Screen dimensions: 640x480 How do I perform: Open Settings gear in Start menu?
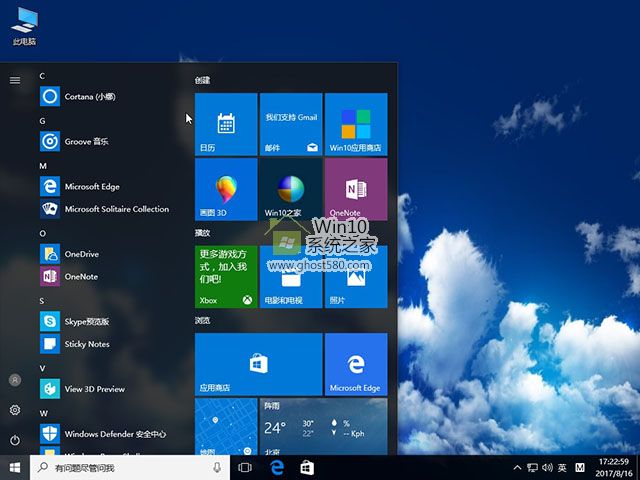(x=15, y=410)
